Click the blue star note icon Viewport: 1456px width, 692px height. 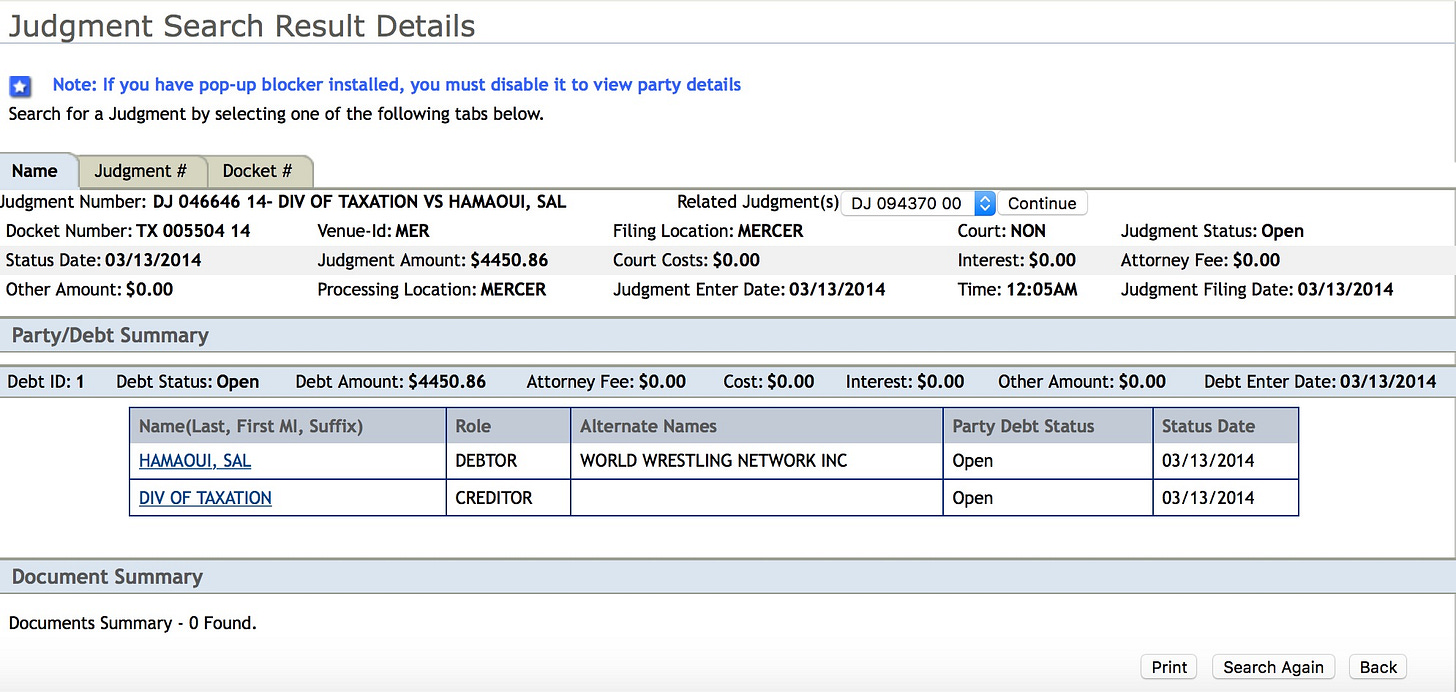pyautogui.click(x=20, y=86)
